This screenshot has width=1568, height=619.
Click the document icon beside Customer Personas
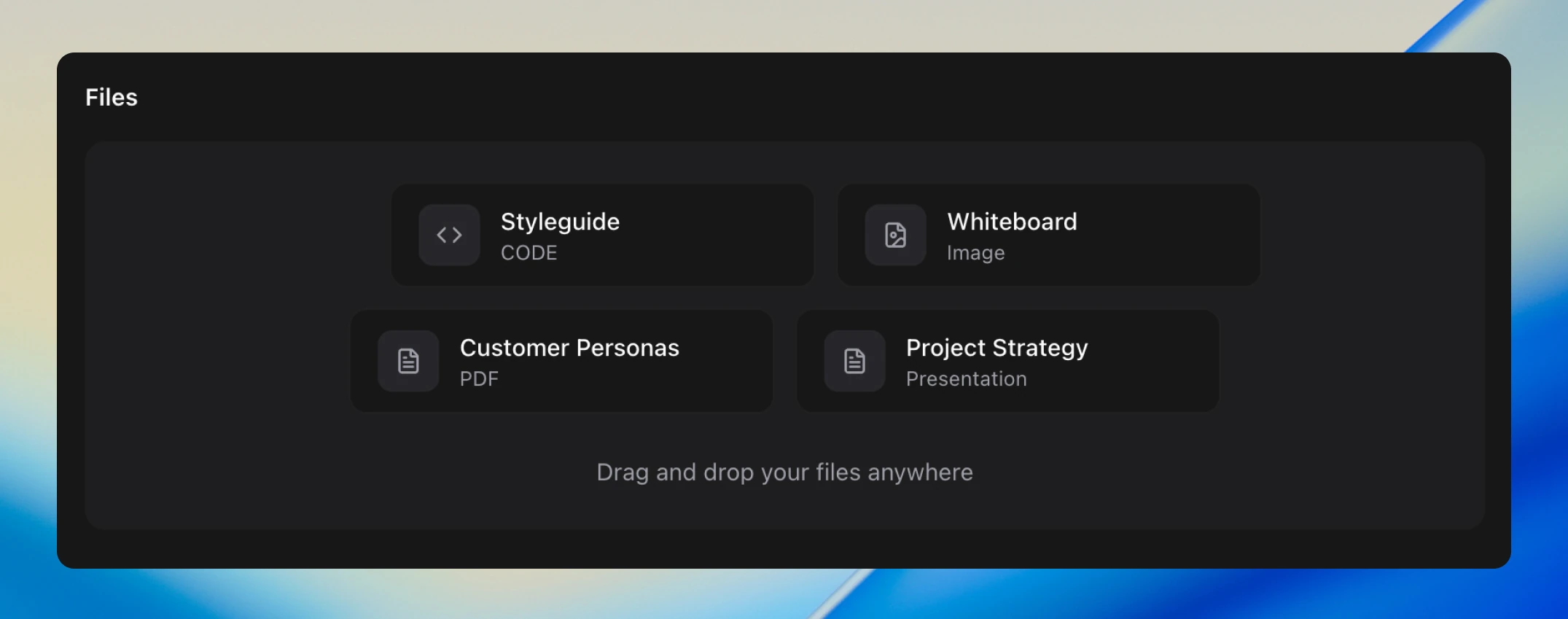point(408,361)
